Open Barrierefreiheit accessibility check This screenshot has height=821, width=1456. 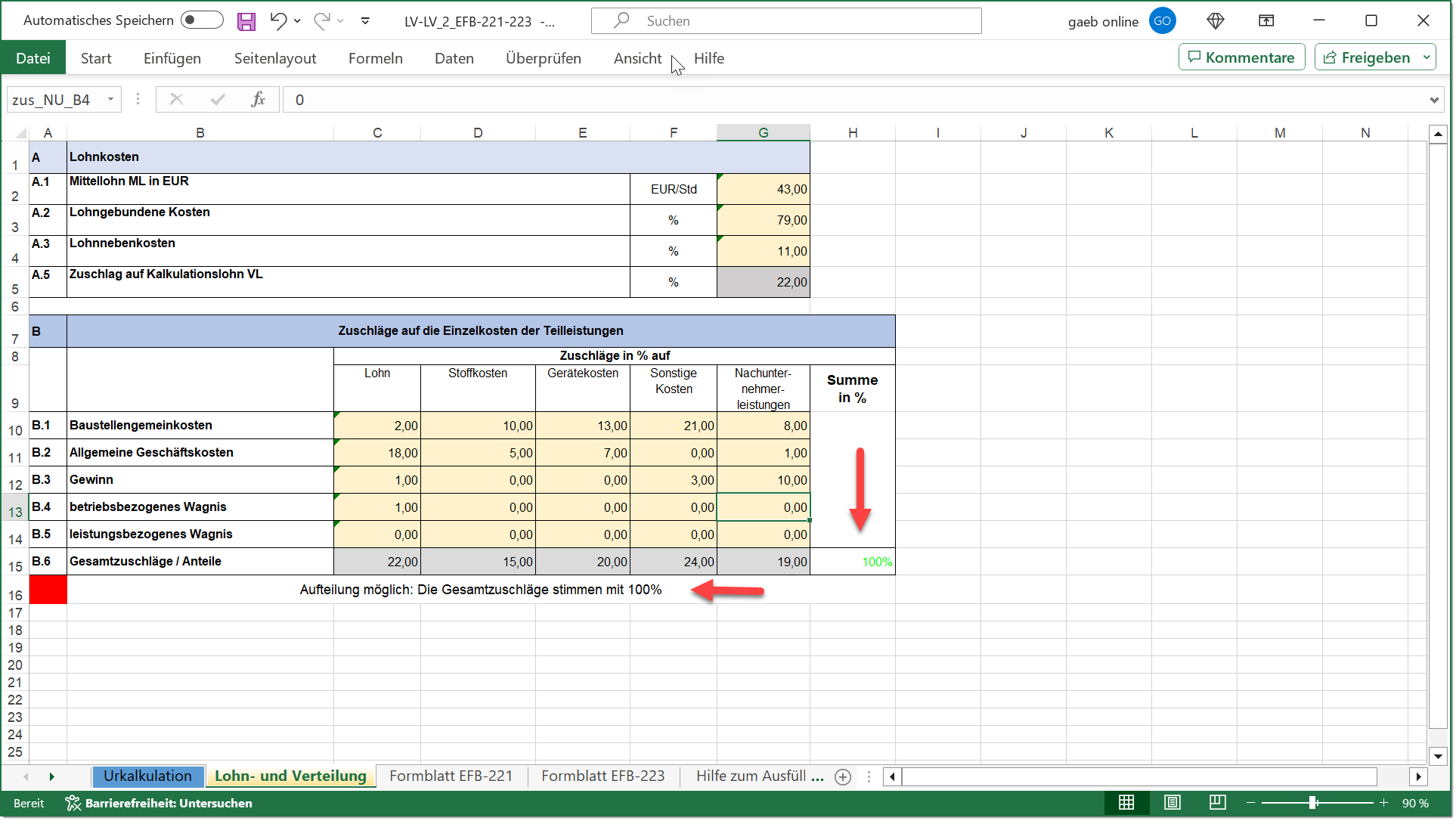coord(160,803)
